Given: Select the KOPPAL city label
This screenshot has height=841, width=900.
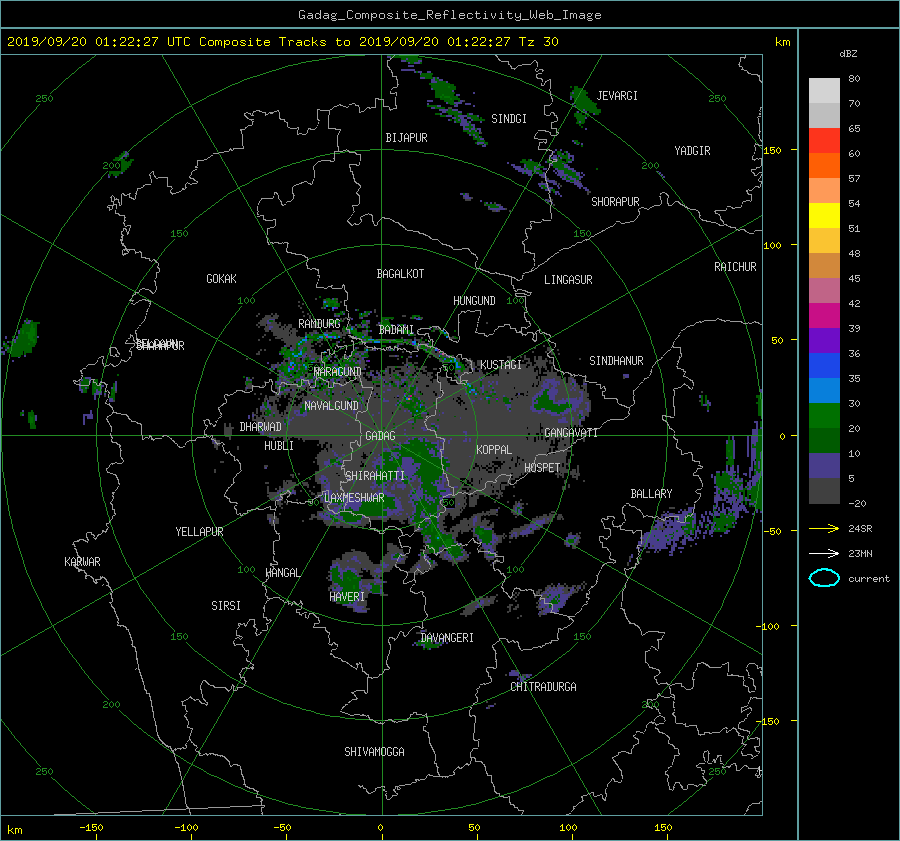Looking at the screenshot, I should pyautogui.click(x=494, y=450).
